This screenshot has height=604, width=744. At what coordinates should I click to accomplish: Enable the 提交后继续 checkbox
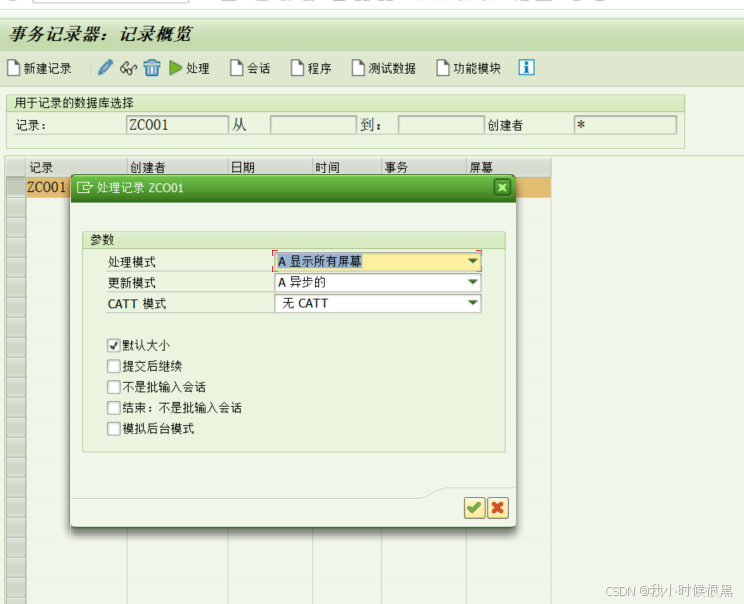113,366
